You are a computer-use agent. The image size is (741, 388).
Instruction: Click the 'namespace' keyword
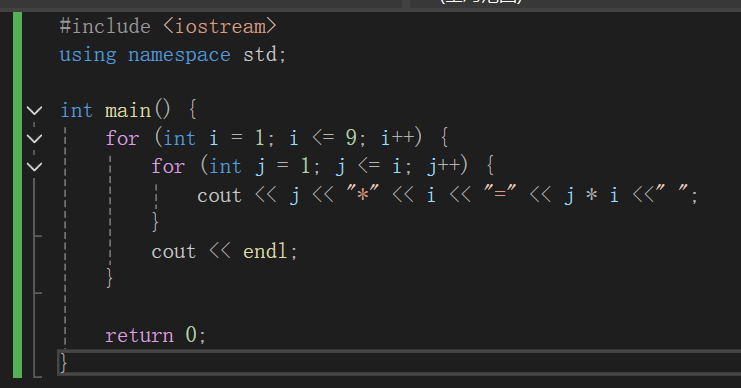click(179, 55)
